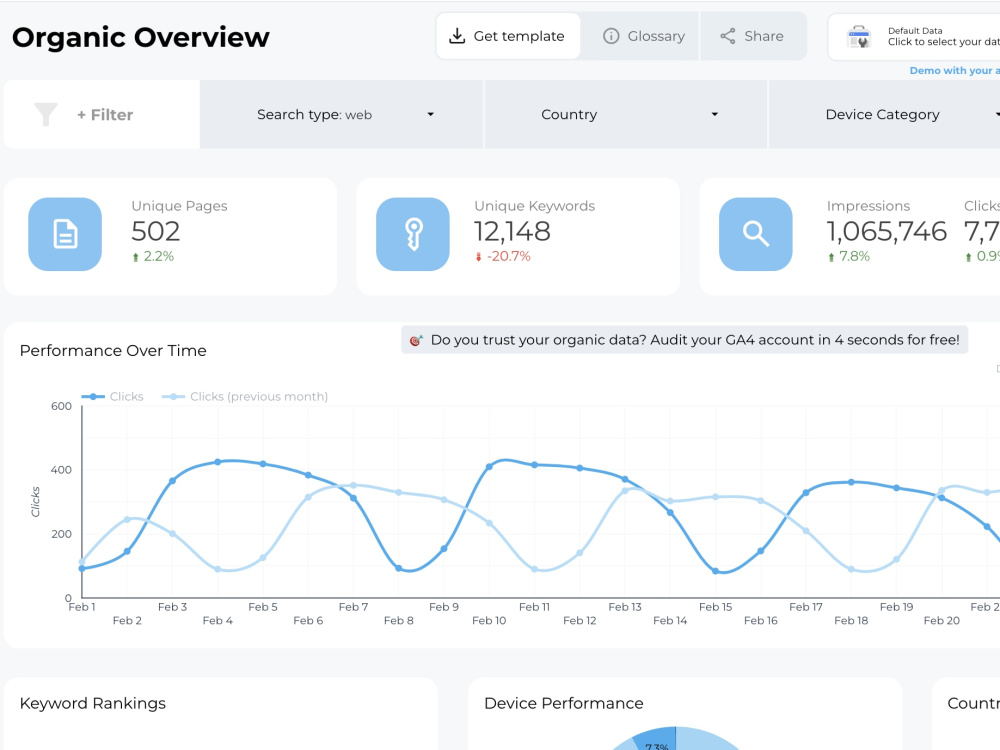Click the Default Data toolbox icon
Viewport: 1000px width, 750px height.
click(858, 35)
